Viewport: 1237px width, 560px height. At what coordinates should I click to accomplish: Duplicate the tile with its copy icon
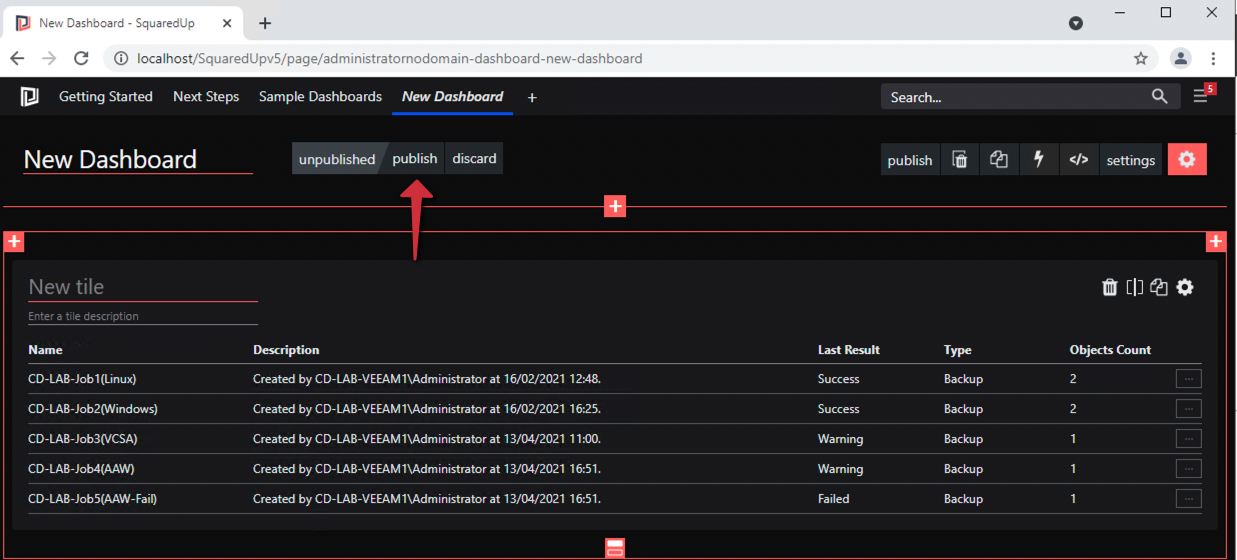click(1159, 287)
